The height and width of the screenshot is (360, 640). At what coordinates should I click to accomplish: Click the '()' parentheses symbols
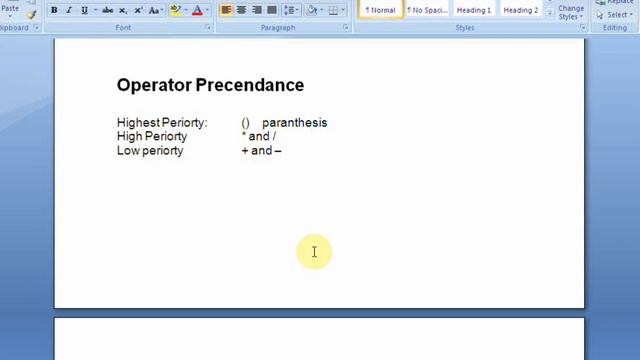coord(245,122)
